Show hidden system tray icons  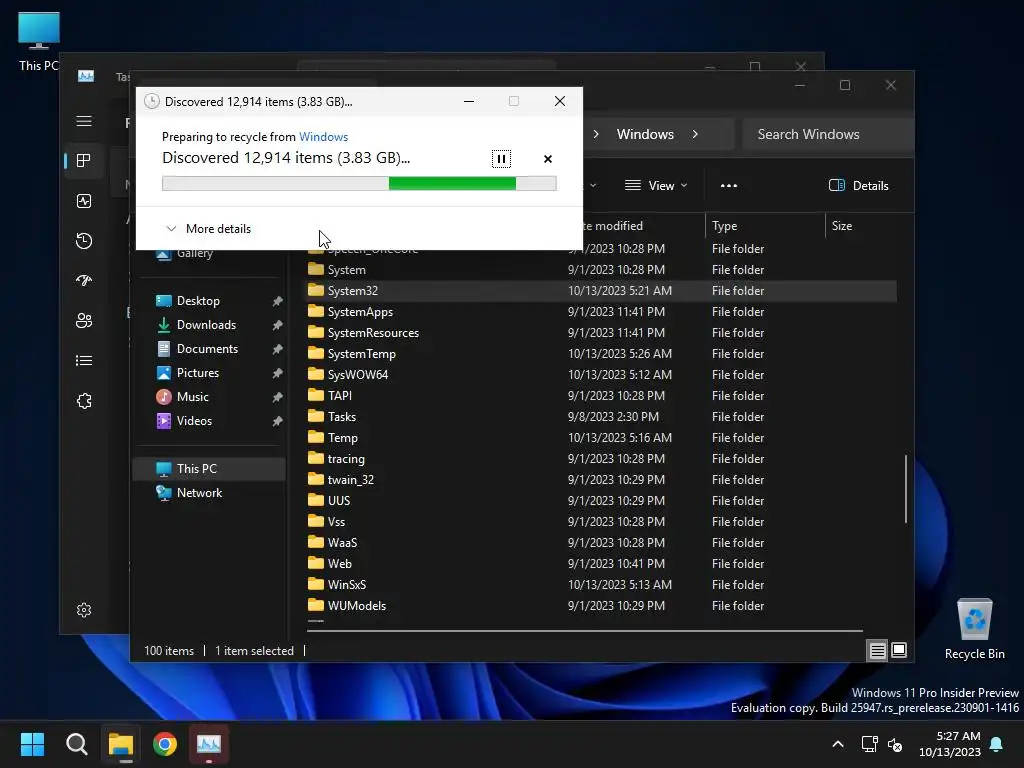click(838, 744)
